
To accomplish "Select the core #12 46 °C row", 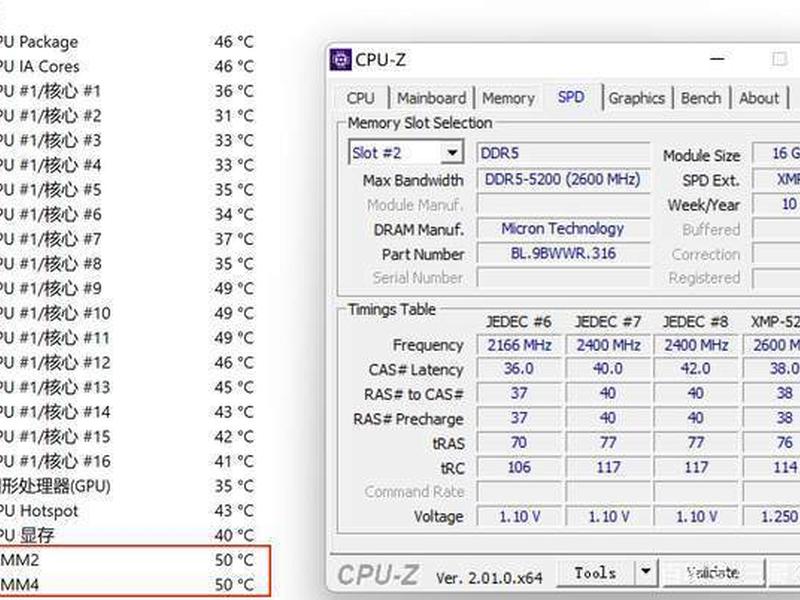I will (128, 362).
